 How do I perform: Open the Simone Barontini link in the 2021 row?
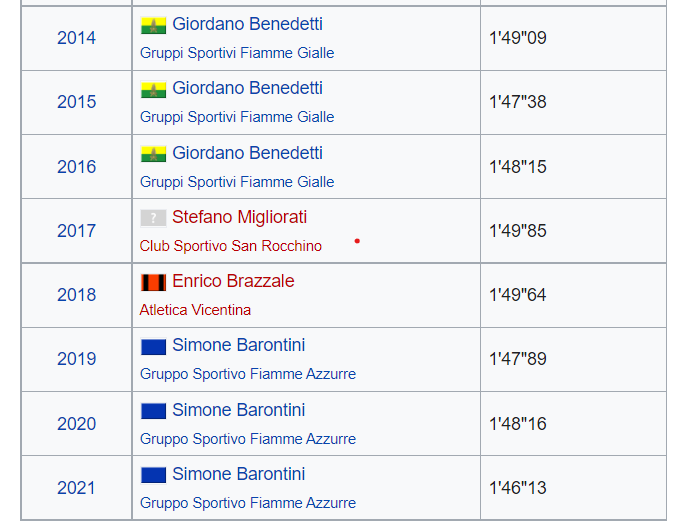click(x=239, y=474)
